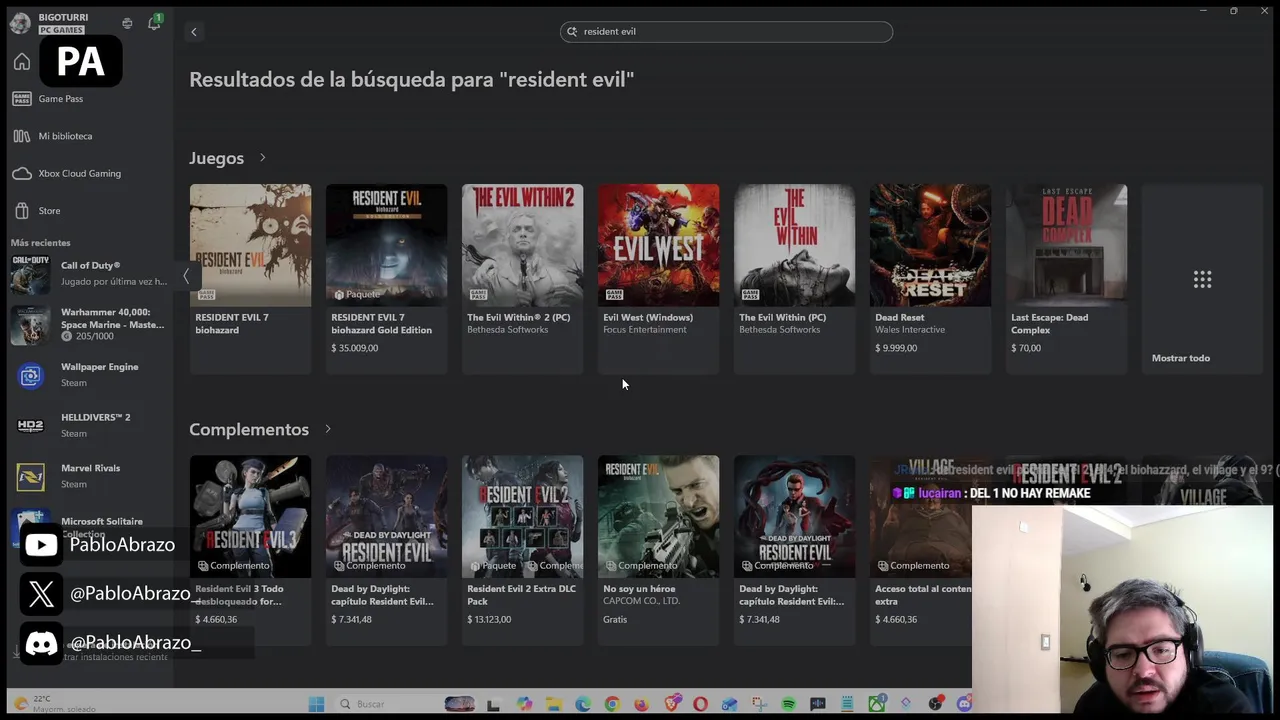Open Last Escape: Dead Complex card
The height and width of the screenshot is (720, 1280).
(1066, 278)
